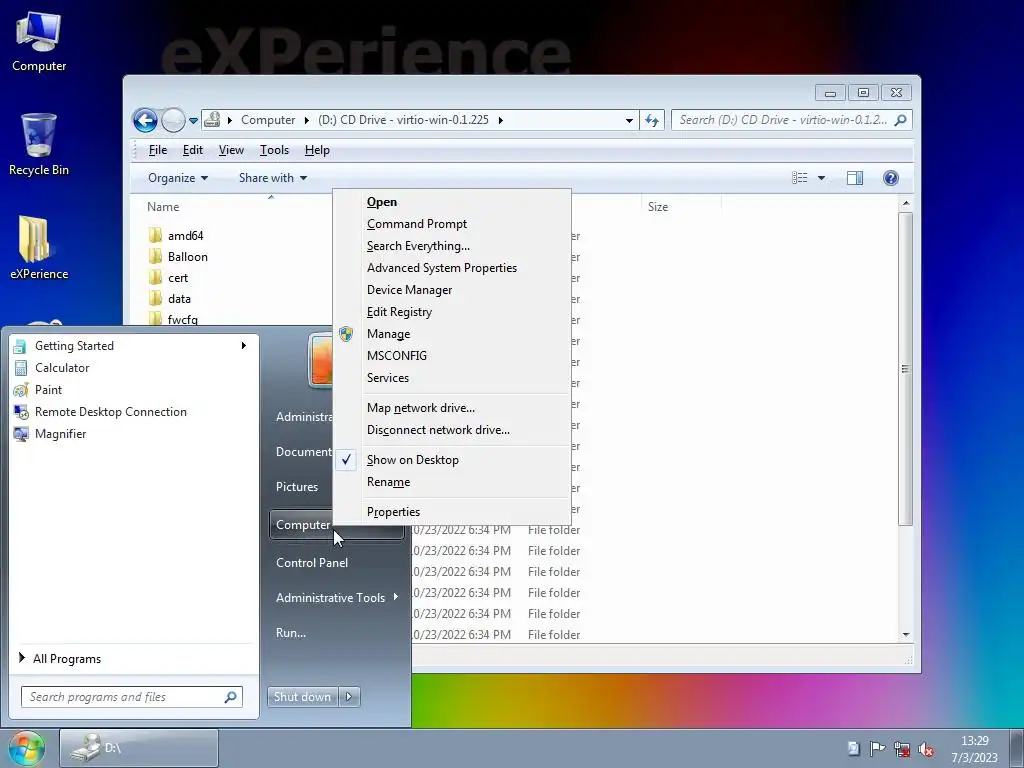This screenshot has height=768, width=1024.
Task: Expand the Getting Started submenu arrow
Action: click(x=244, y=345)
